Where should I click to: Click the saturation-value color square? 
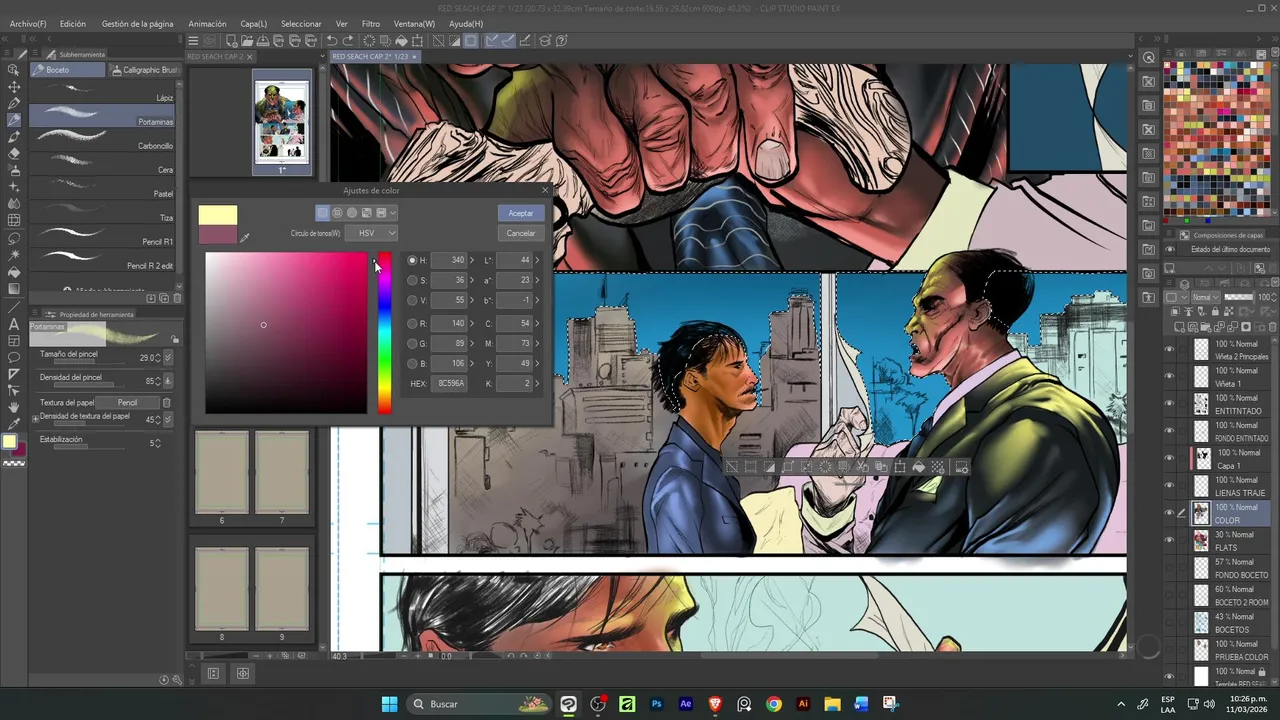(286, 333)
